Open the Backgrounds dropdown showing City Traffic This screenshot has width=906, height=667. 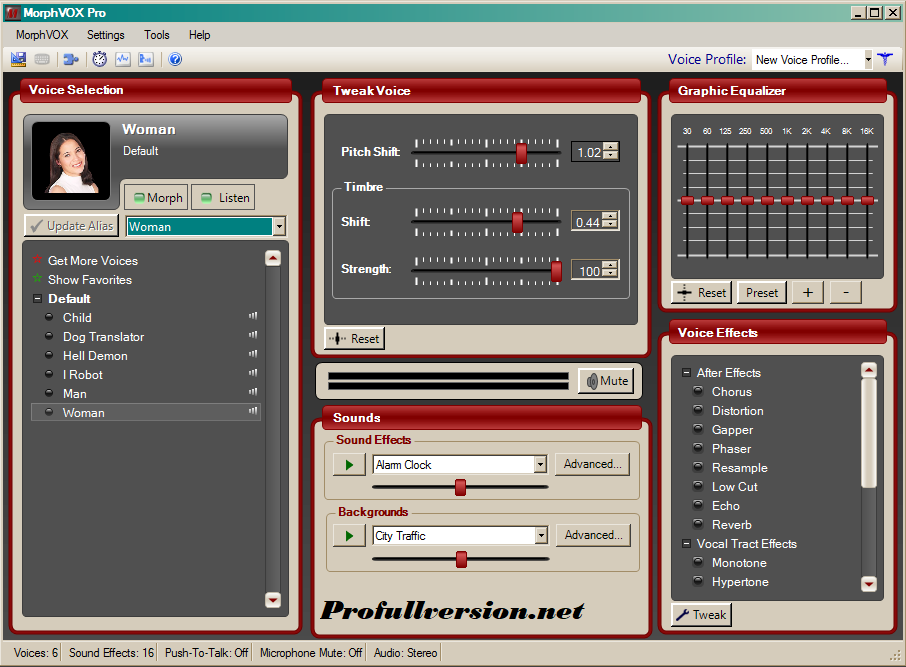point(540,535)
